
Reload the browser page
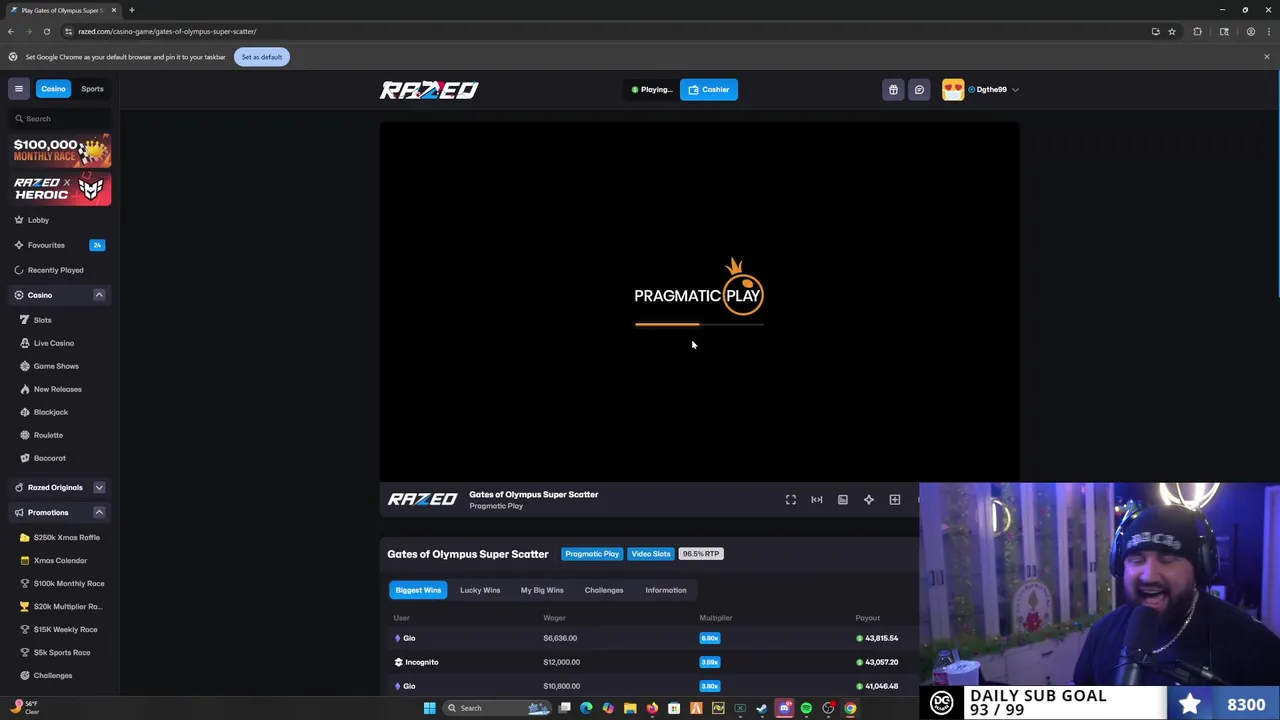[x=46, y=31]
